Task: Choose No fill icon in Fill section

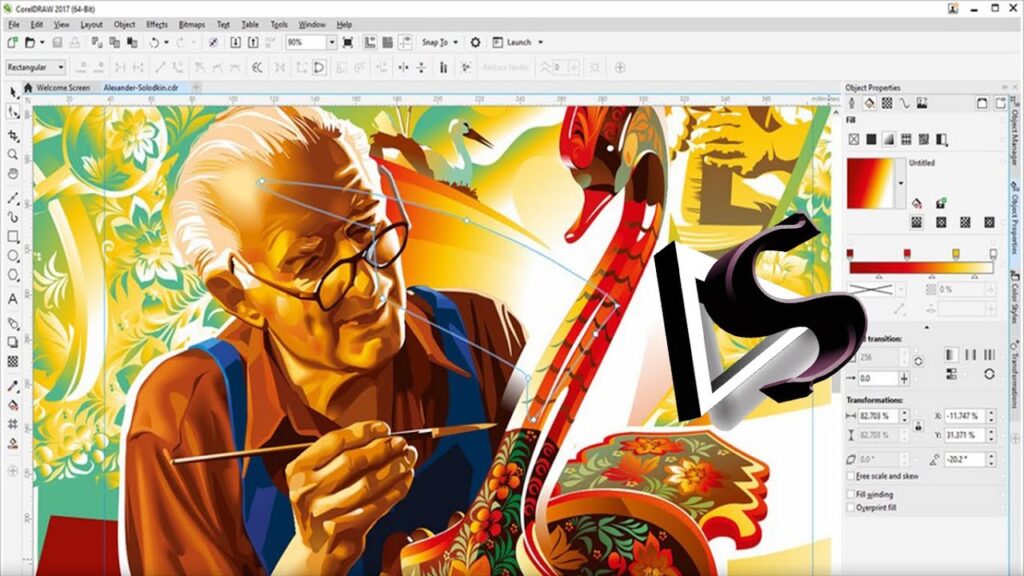Action: click(854, 139)
